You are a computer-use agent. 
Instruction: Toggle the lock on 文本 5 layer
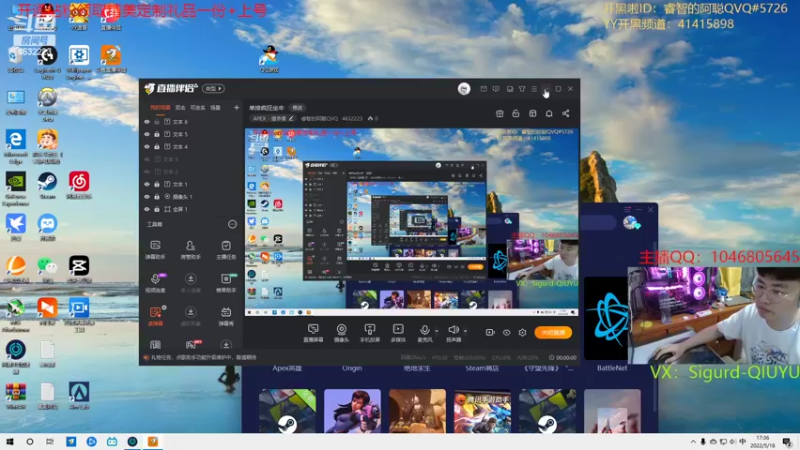coord(157,134)
